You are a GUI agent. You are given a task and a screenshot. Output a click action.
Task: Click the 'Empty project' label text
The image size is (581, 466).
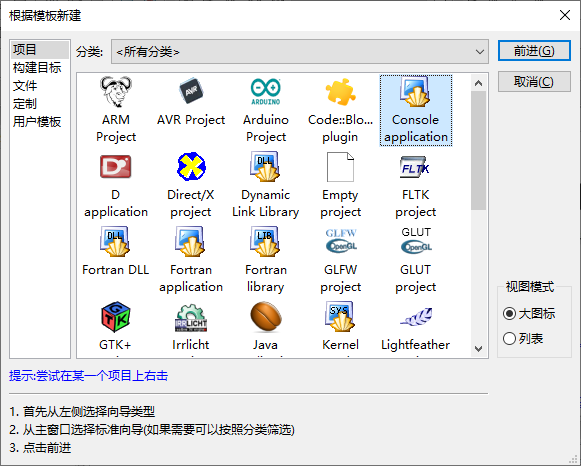pyautogui.click(x=340, y=203)
